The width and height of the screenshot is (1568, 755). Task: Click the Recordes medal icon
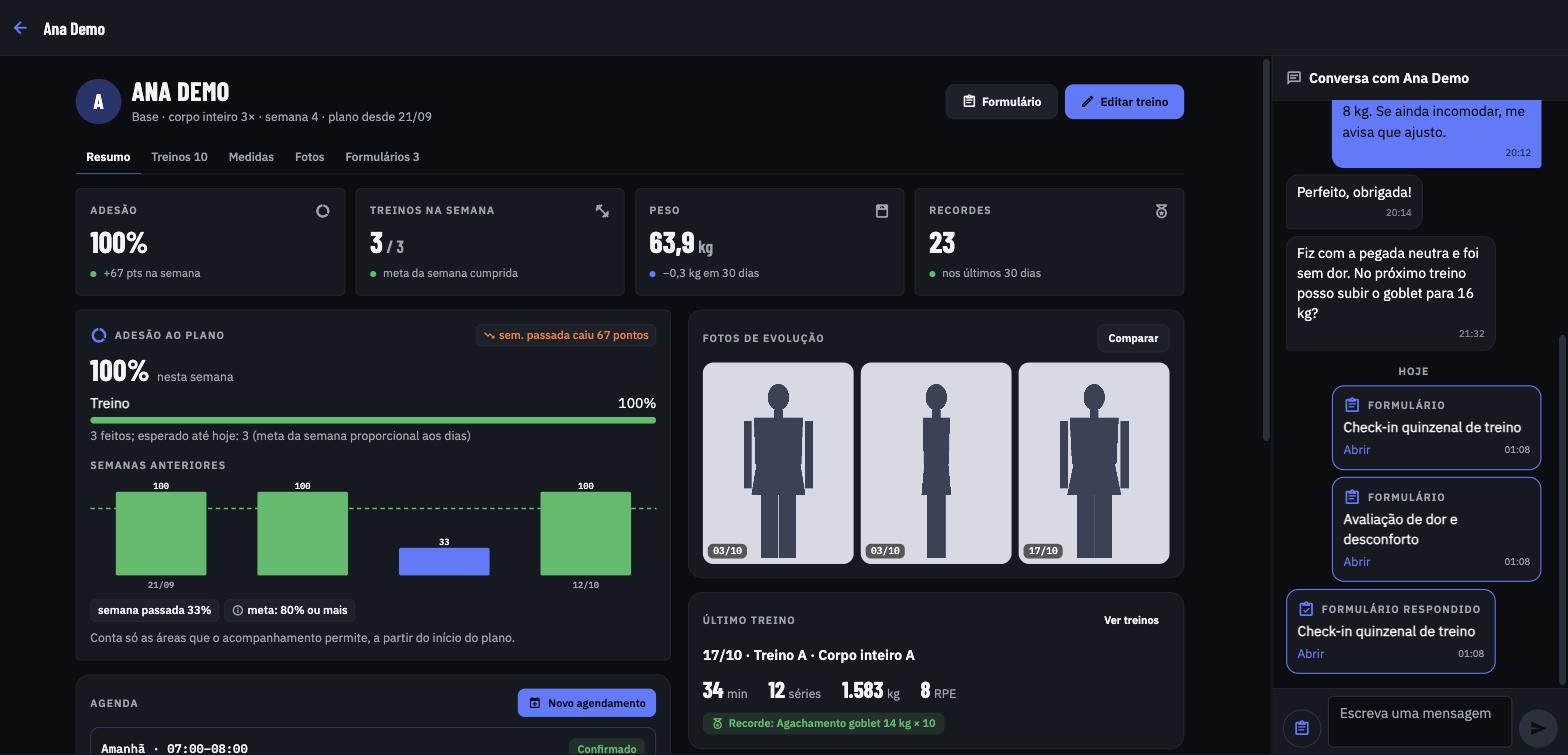pos(1161,211)
